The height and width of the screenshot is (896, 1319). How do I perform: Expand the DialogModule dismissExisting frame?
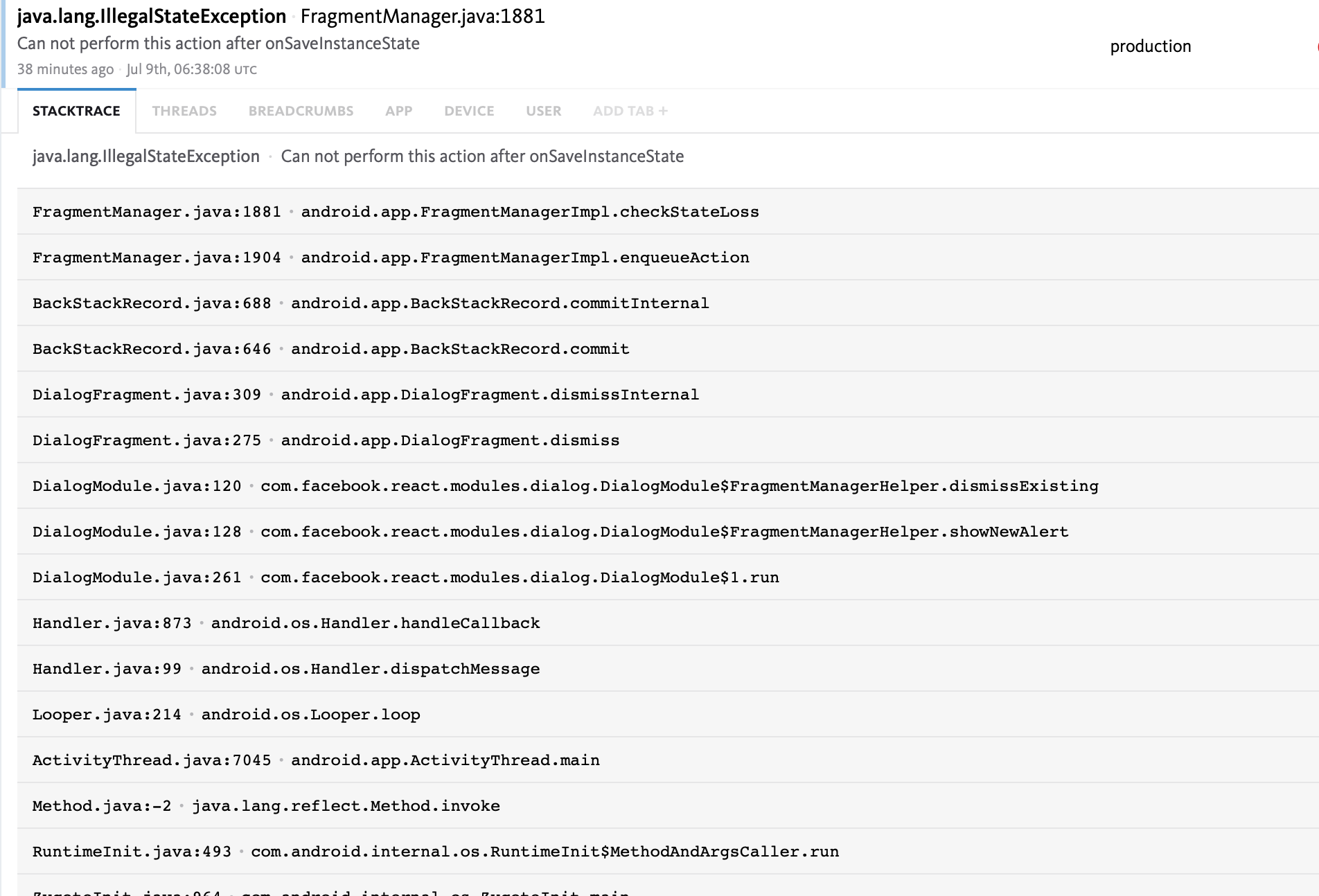coord(565,486)
